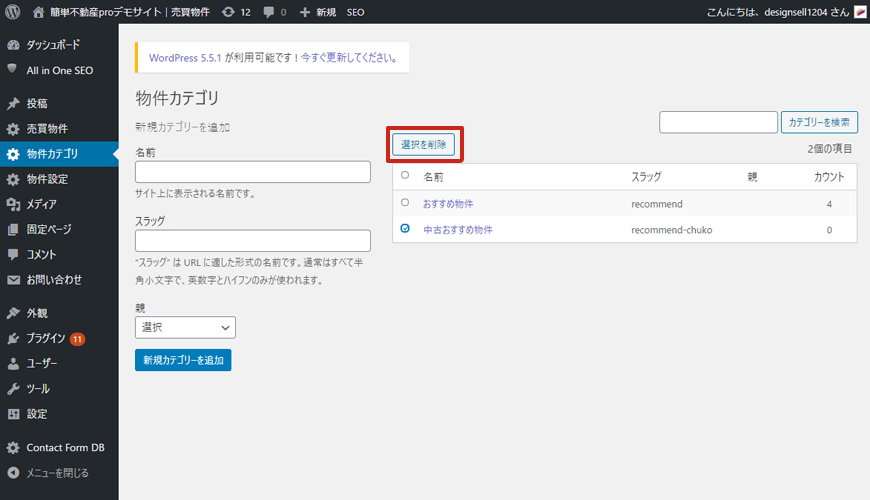The width and height of the screenshot is (870, 500).
Task: Collapse the menu with メニューを閉じる icon
Action: [x=13, y=473]
